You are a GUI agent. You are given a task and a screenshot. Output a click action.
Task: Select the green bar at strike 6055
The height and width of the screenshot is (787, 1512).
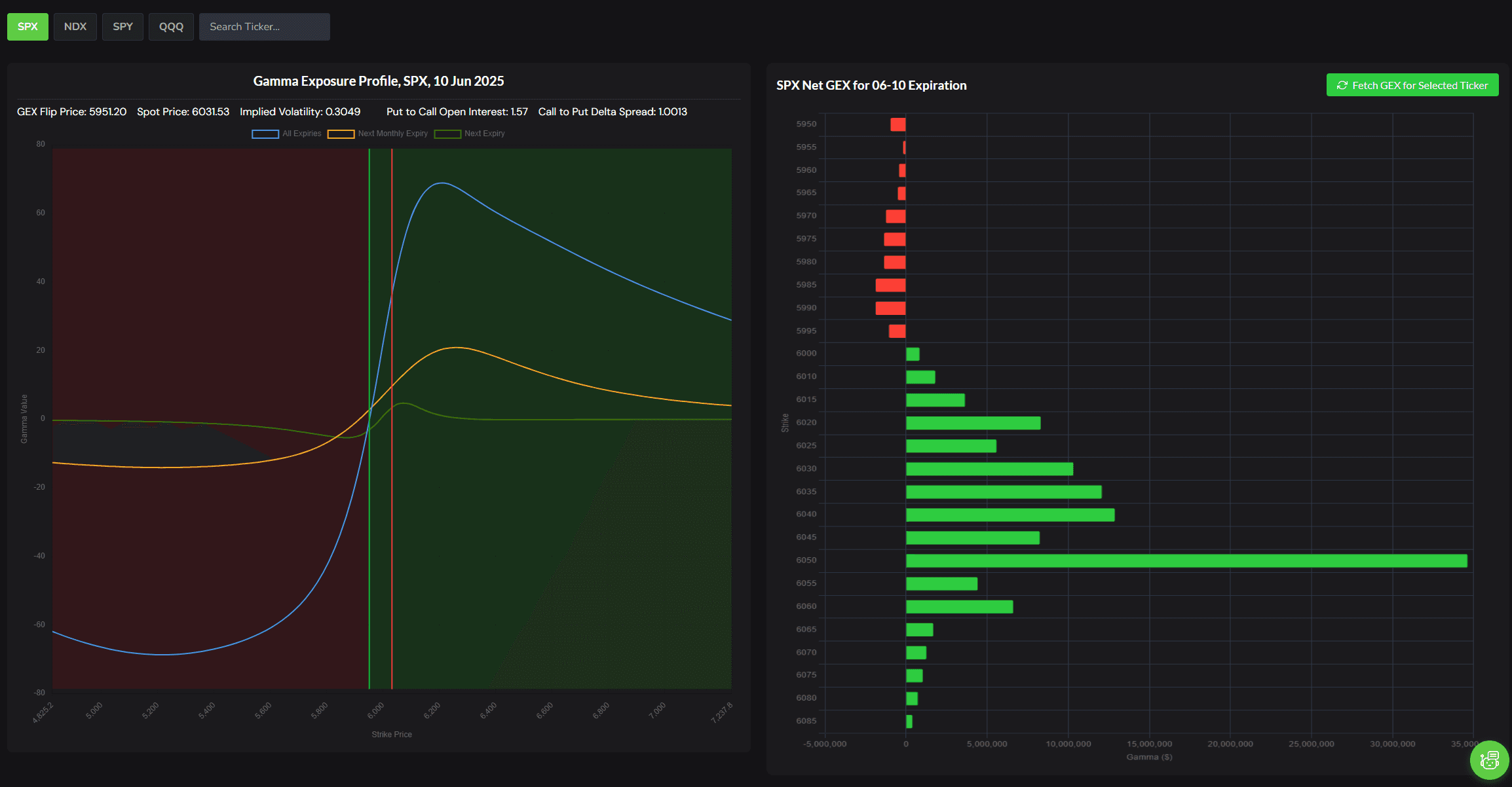coord(941,583)
